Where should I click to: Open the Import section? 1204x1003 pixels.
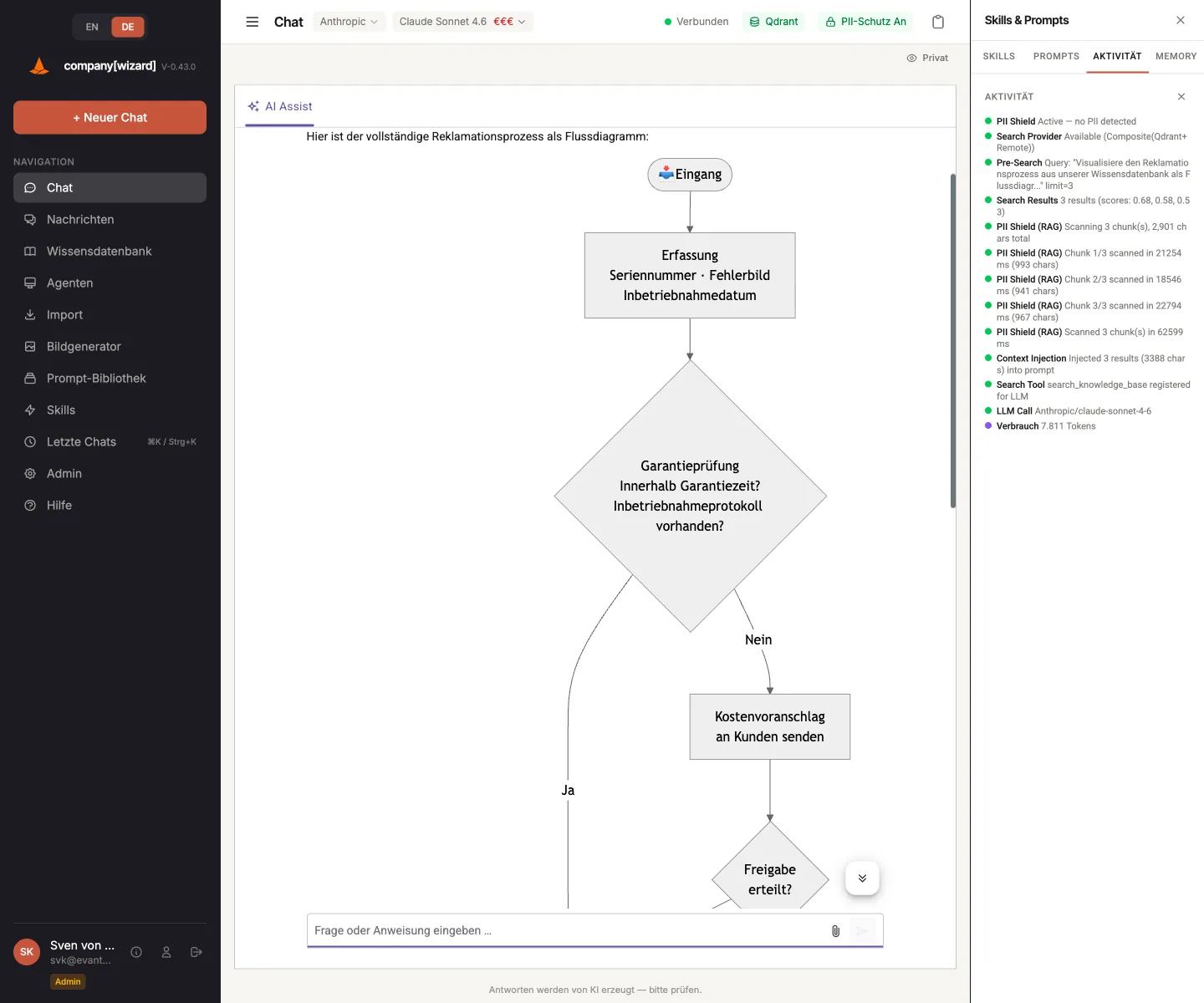(x=110, y=315)
